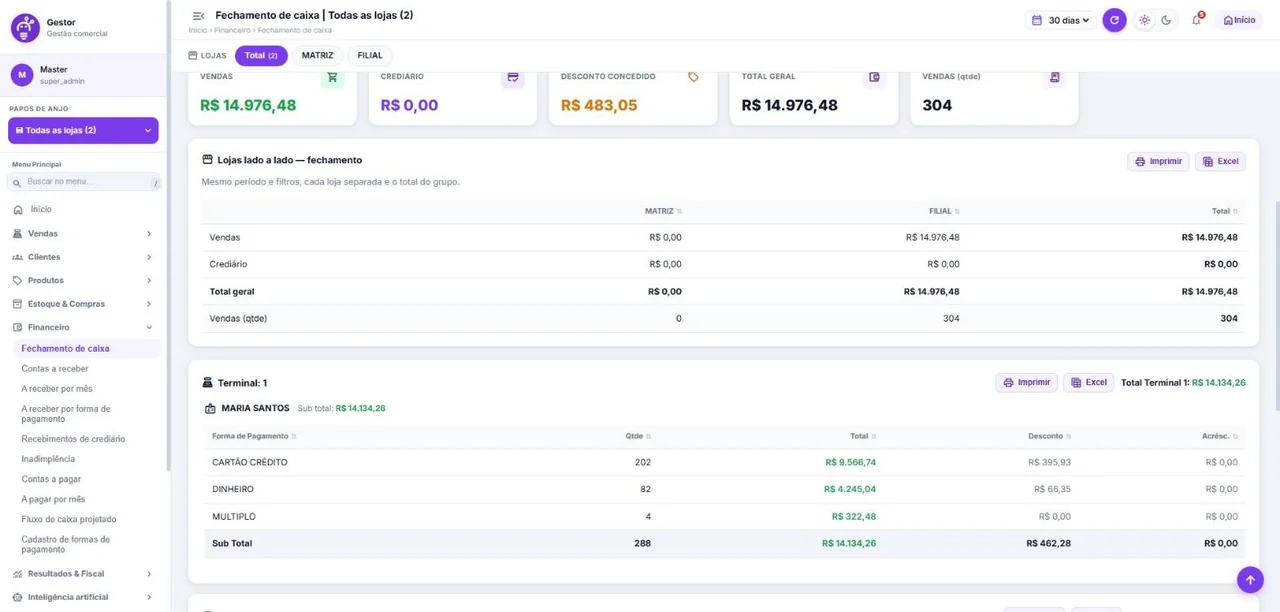Expand Inteligência artificial sidebar menu
Viewport: 1280px width, 612px height.
tap(83, 597)
